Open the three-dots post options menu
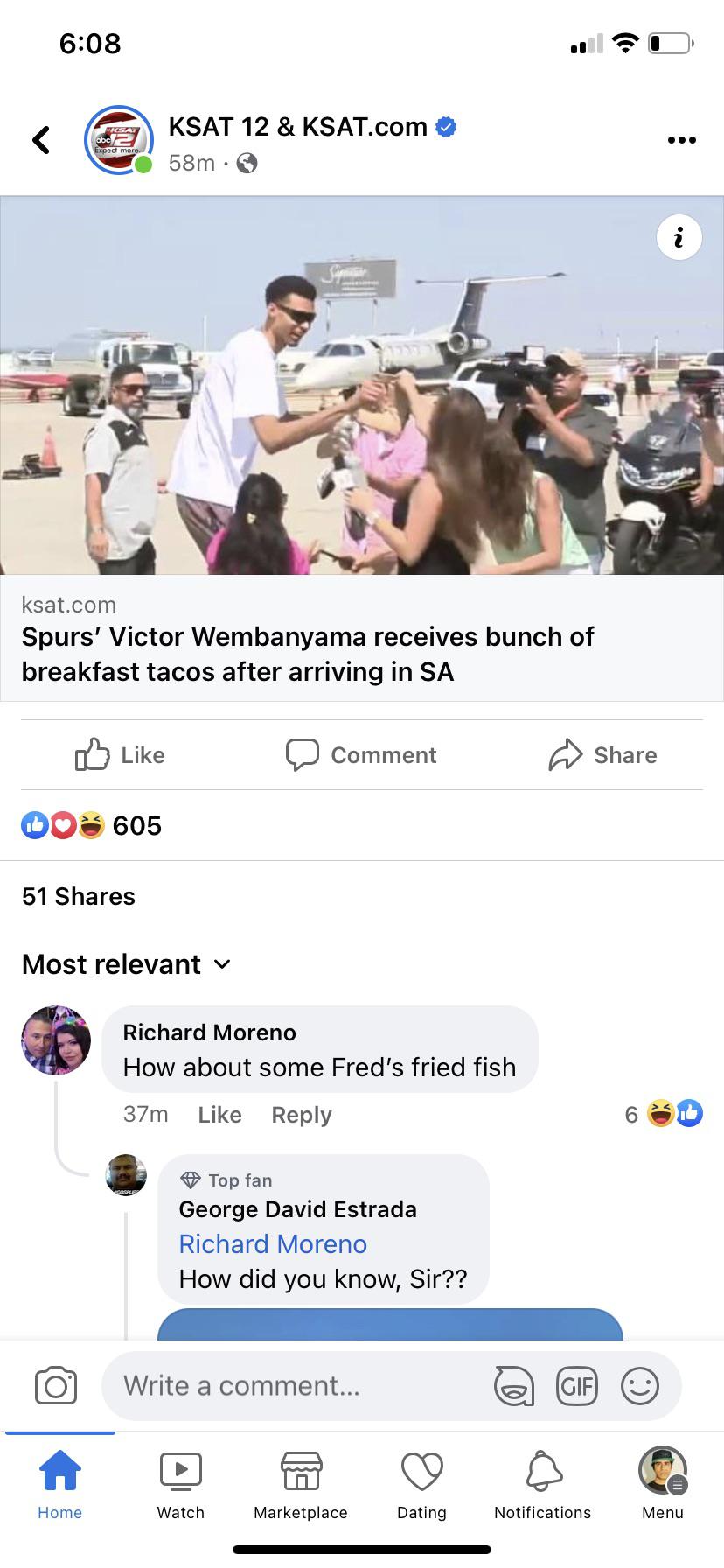Viewport: 724px width, 1568px height. coord(681,140)
